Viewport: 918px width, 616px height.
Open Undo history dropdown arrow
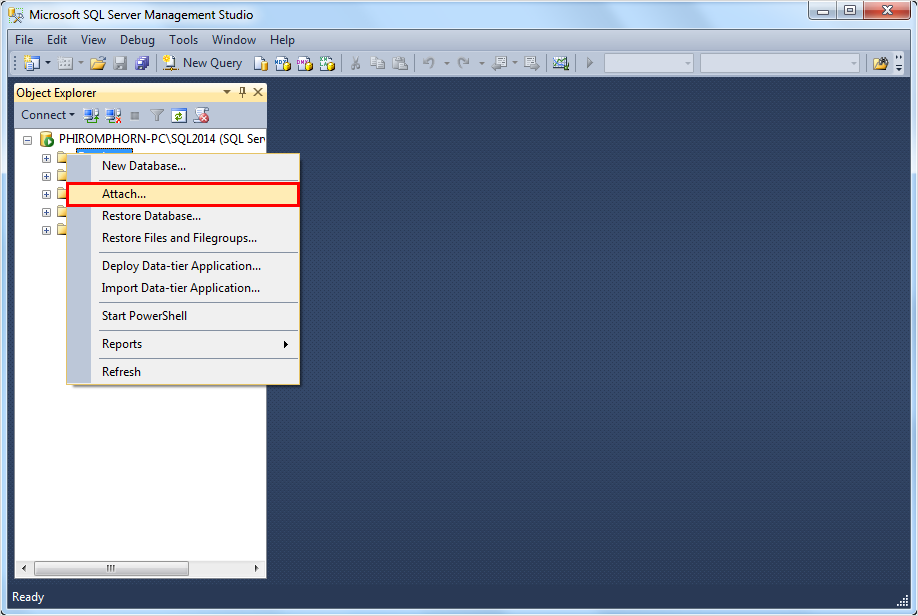446,63
